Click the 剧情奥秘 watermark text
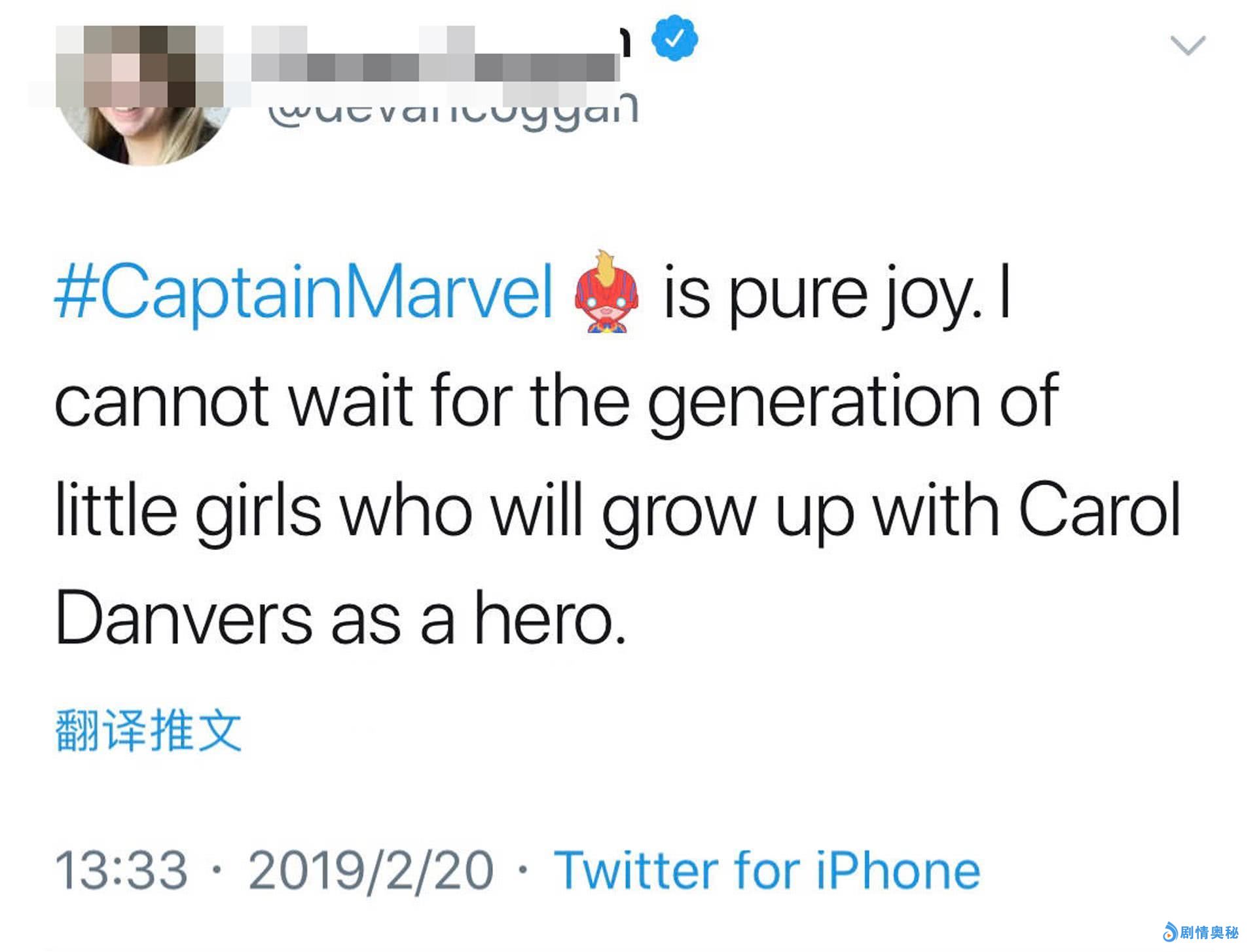The height and width of the screenshot is (952, 1257). [x=1209, y=932]
